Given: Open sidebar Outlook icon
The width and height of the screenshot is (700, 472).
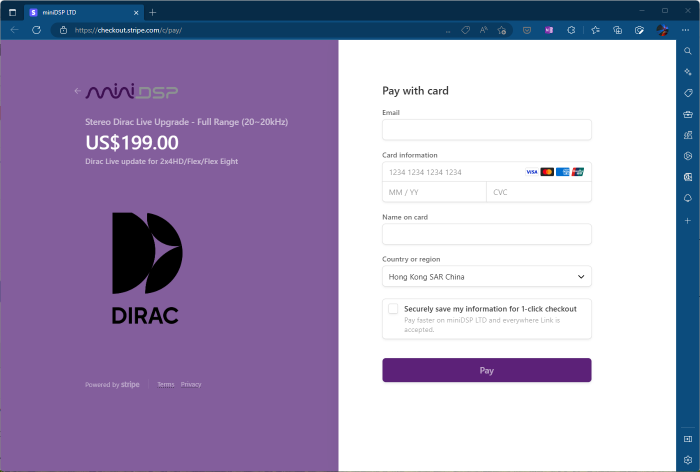Looking at the screenshot, I should 688,177.
